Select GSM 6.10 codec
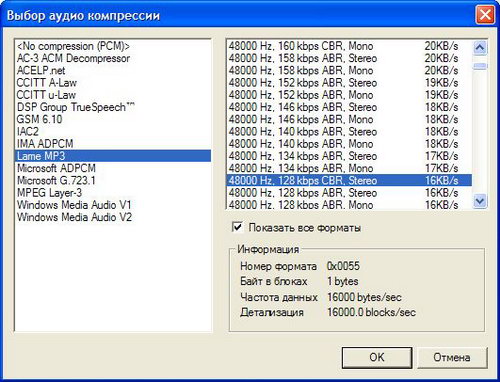 coord(113,119)
